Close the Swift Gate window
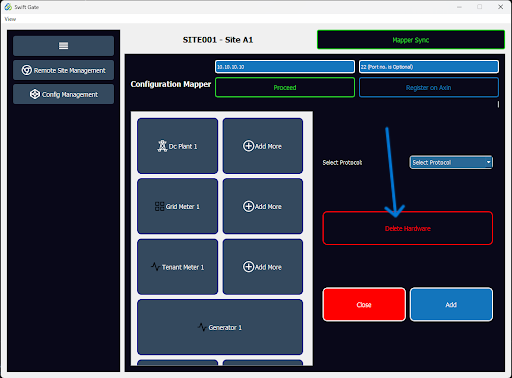The image size is (512, 378). (500, 7)
